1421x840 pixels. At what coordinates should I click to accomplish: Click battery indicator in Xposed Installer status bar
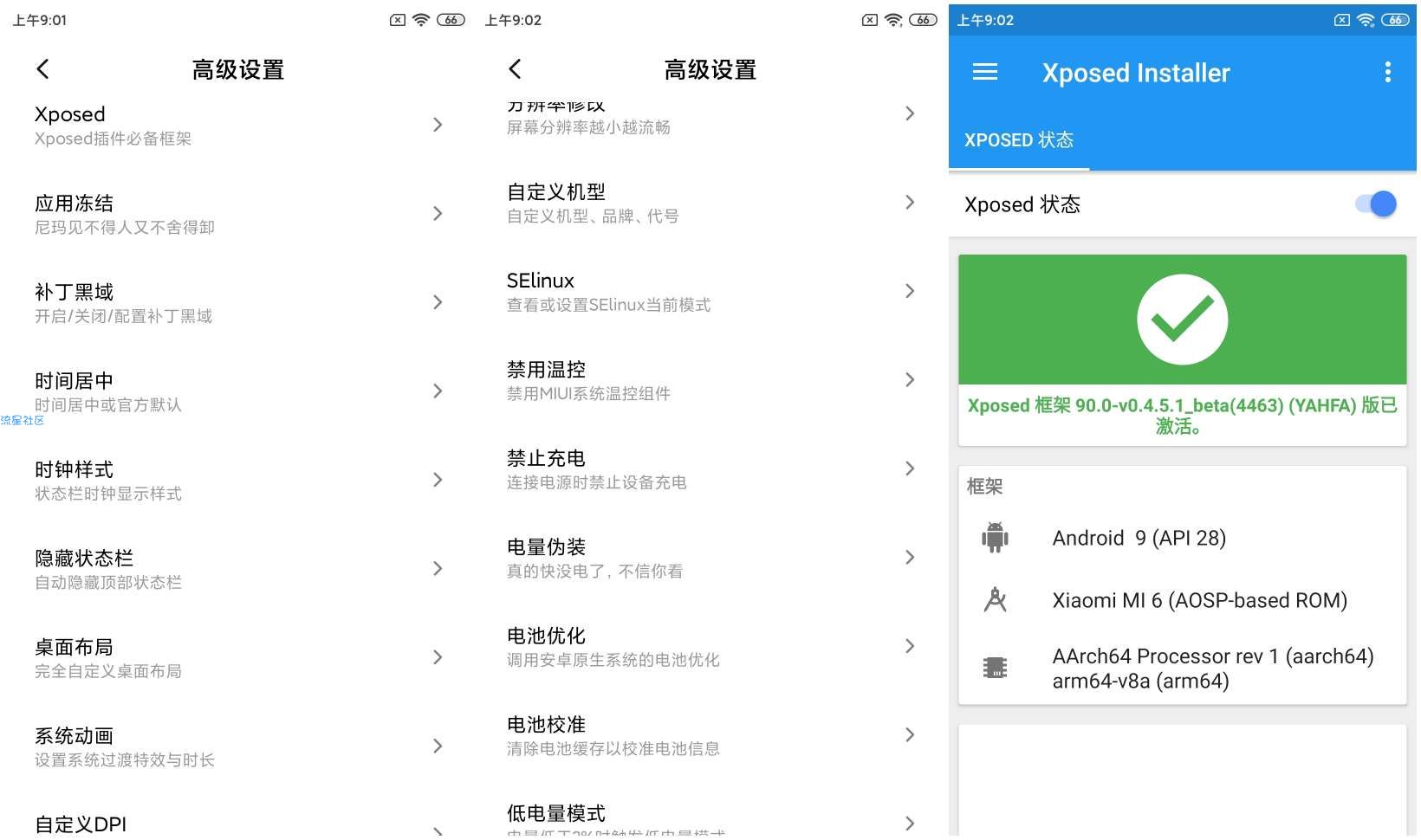click(x=1395, y=20)
